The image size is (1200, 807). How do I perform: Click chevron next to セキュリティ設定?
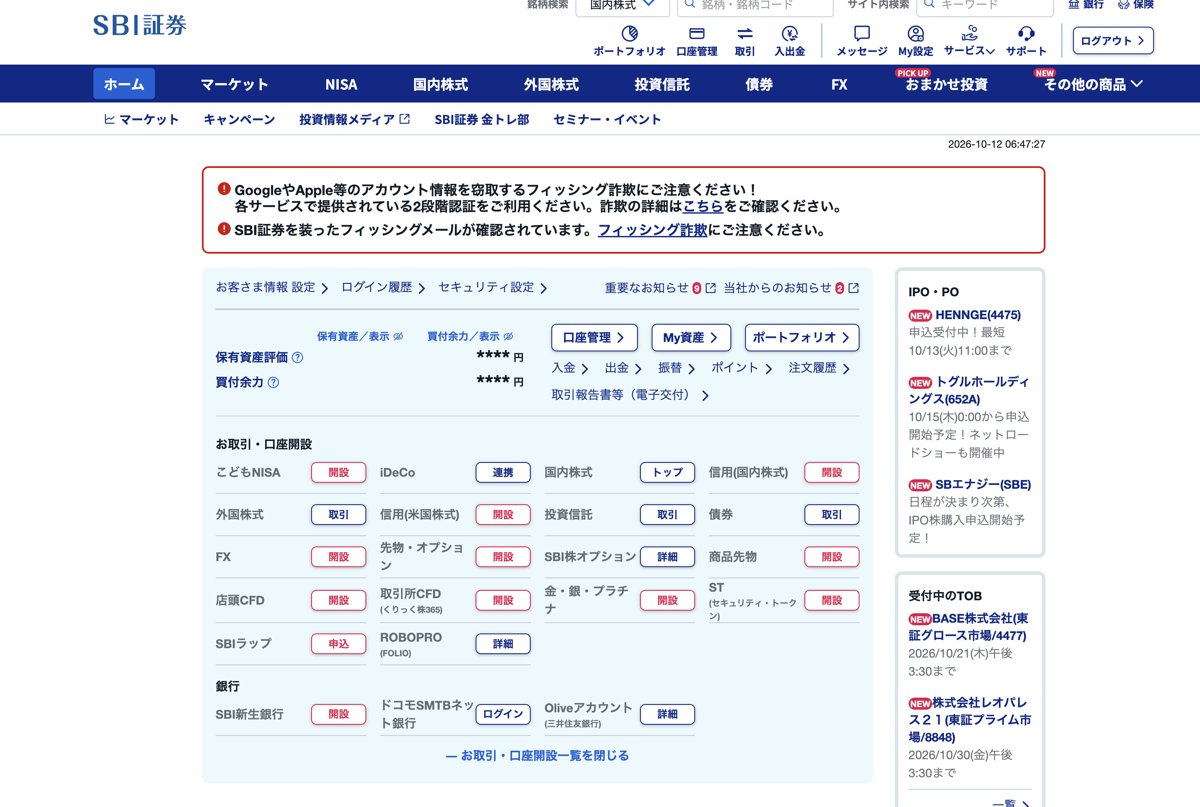click(x=543, y=288)
